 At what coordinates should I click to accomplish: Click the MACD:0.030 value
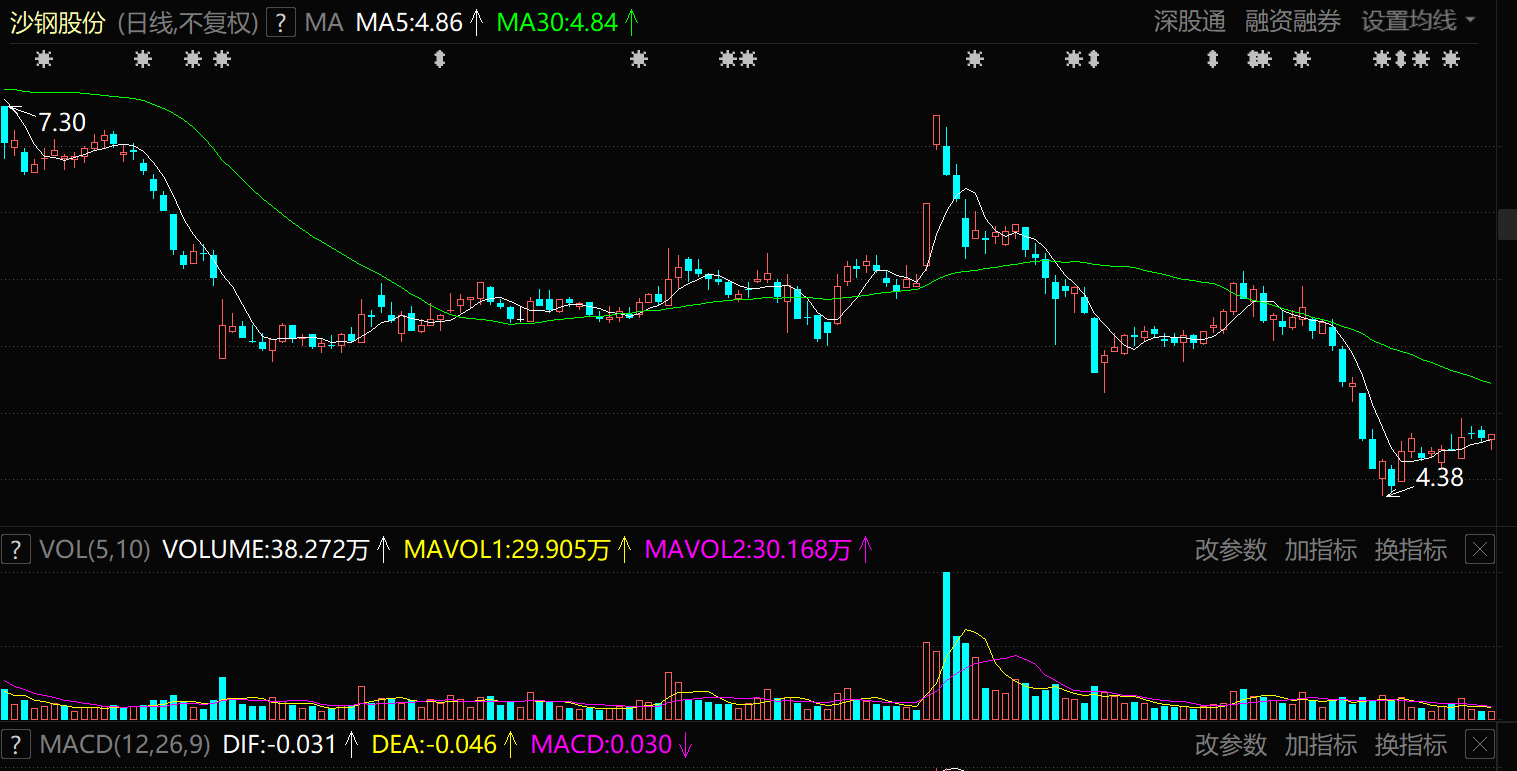click(601, 744)
